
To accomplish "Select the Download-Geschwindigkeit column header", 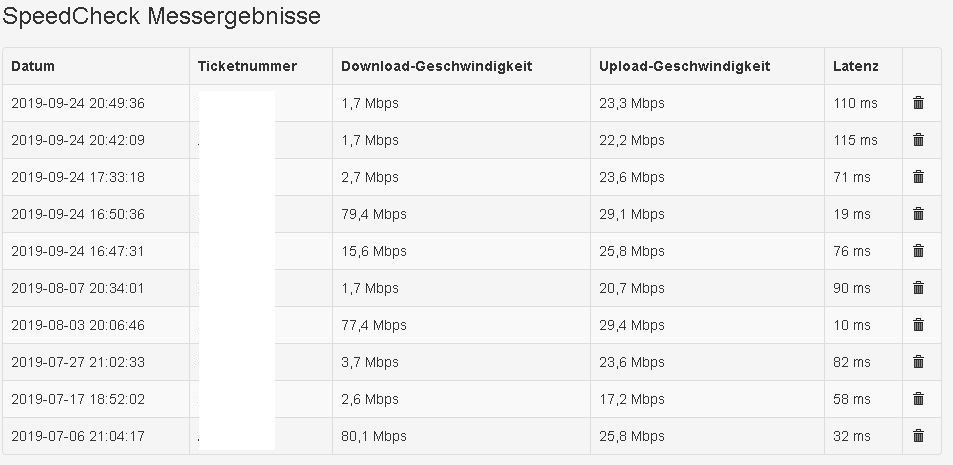I will (436, 67).
